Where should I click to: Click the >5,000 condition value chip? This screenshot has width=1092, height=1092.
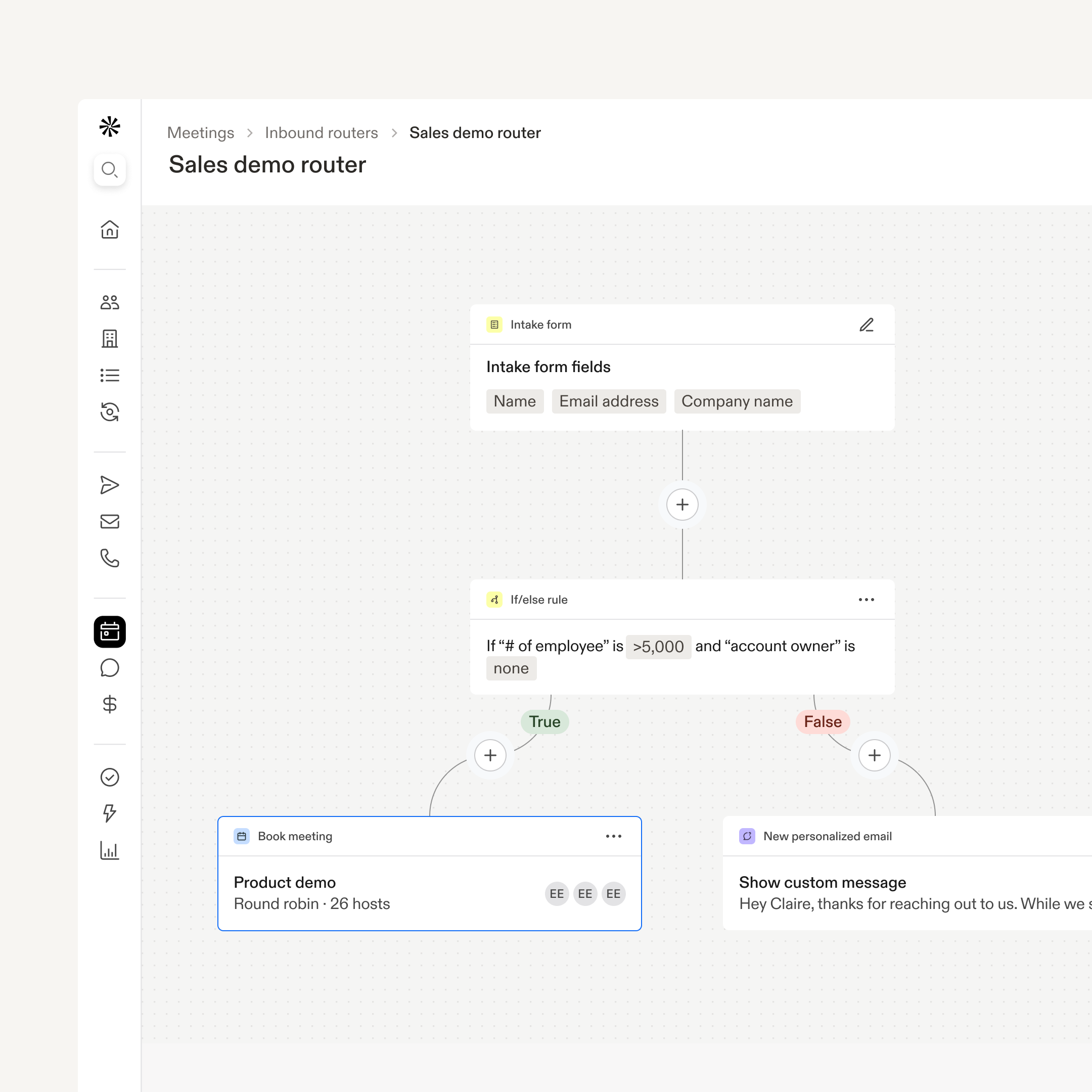pos(658,646)
